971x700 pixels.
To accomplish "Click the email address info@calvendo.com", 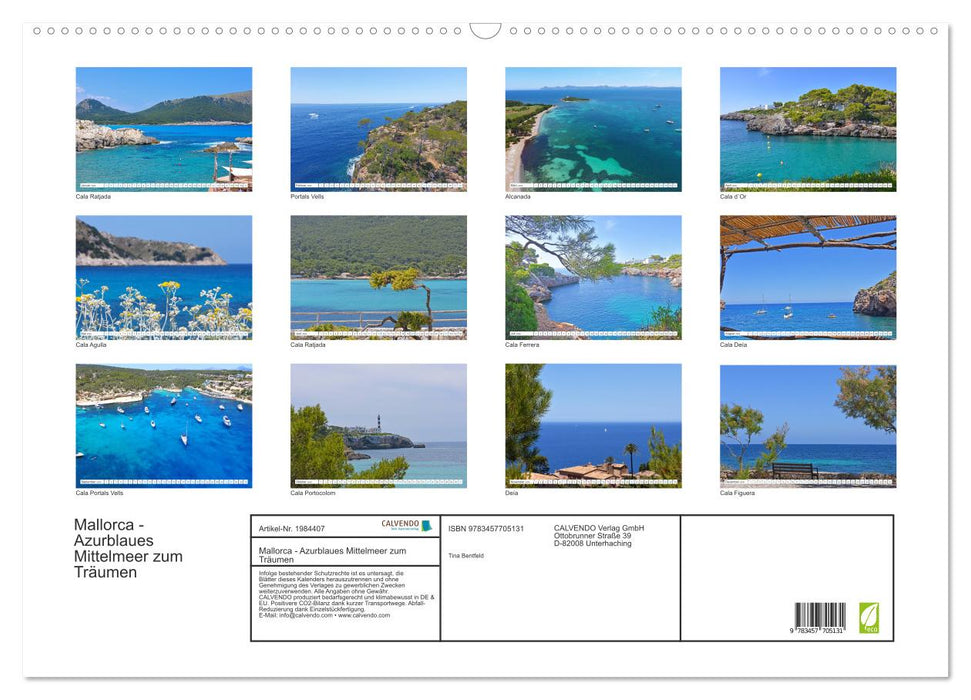I will 305,616.
